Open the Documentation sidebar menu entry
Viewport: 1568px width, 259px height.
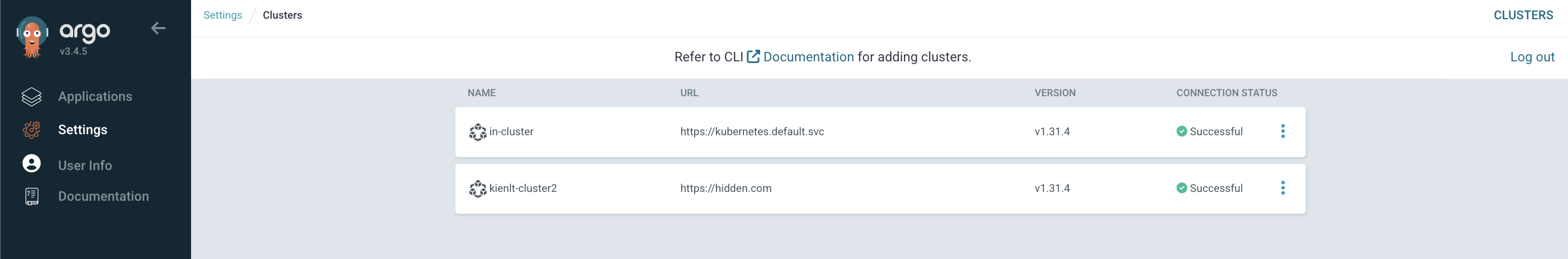[x=103, y=196]
